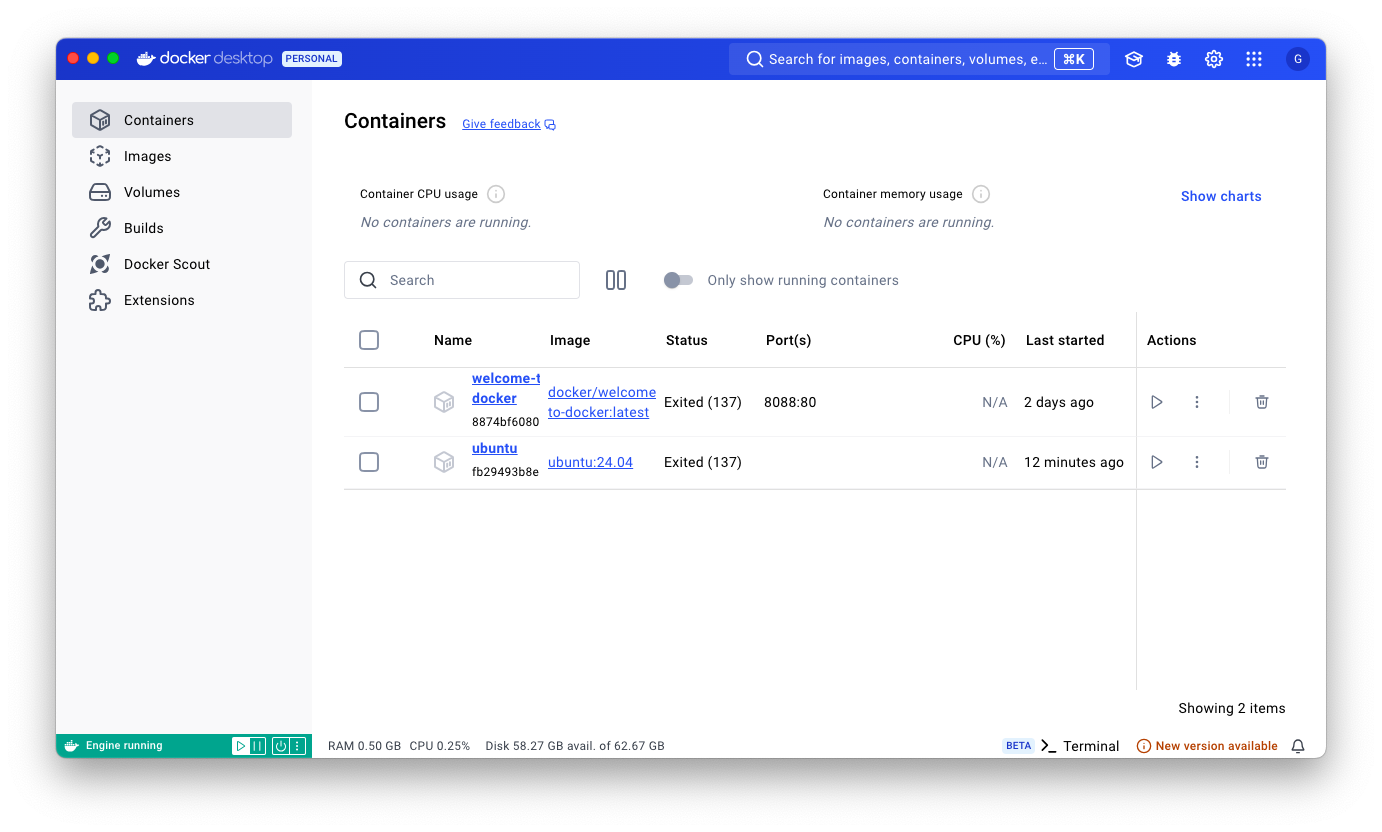Image resolution: width=1382 pixels, height=832 pixels.
Task: Sort by the CPU (%) column header
Action: coord(979,340)
